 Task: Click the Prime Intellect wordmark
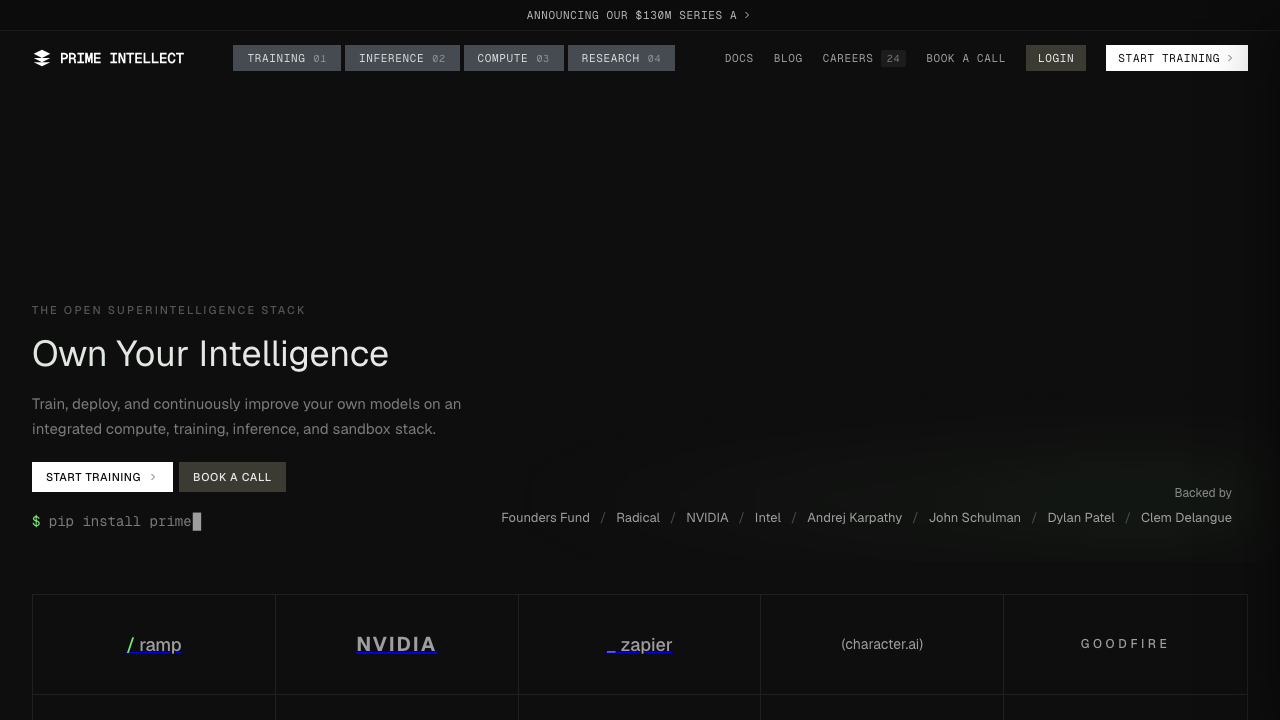pyautogui.click(x=122, y=58)
